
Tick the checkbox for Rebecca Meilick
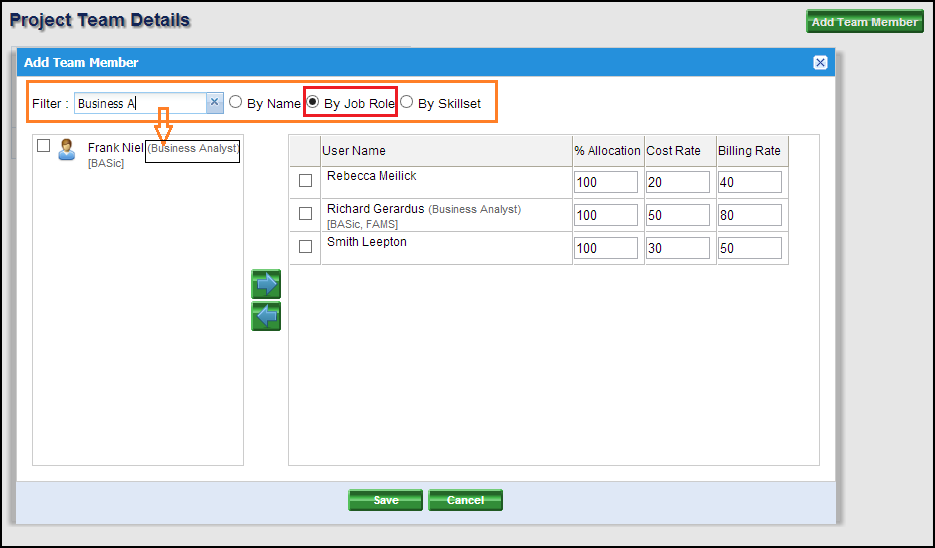(x=306, y=181)
